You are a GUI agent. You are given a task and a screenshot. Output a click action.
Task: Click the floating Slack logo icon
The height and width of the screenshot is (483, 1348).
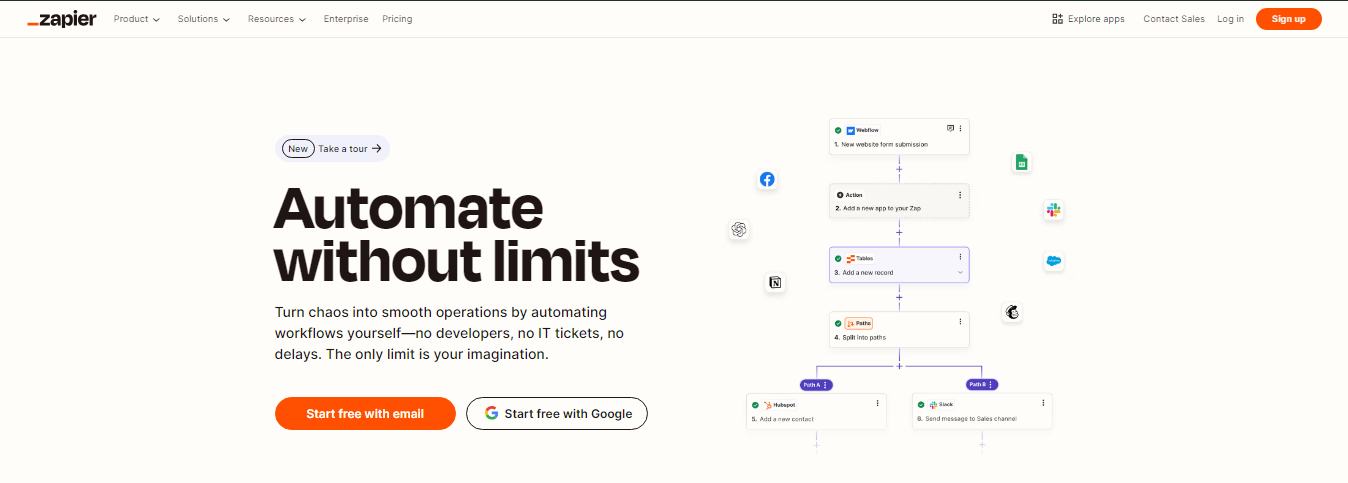pos(1053,210)
